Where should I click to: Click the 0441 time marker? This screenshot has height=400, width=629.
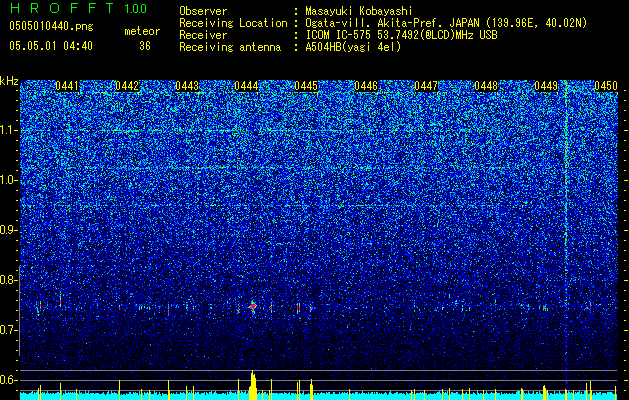click(67, 86)
